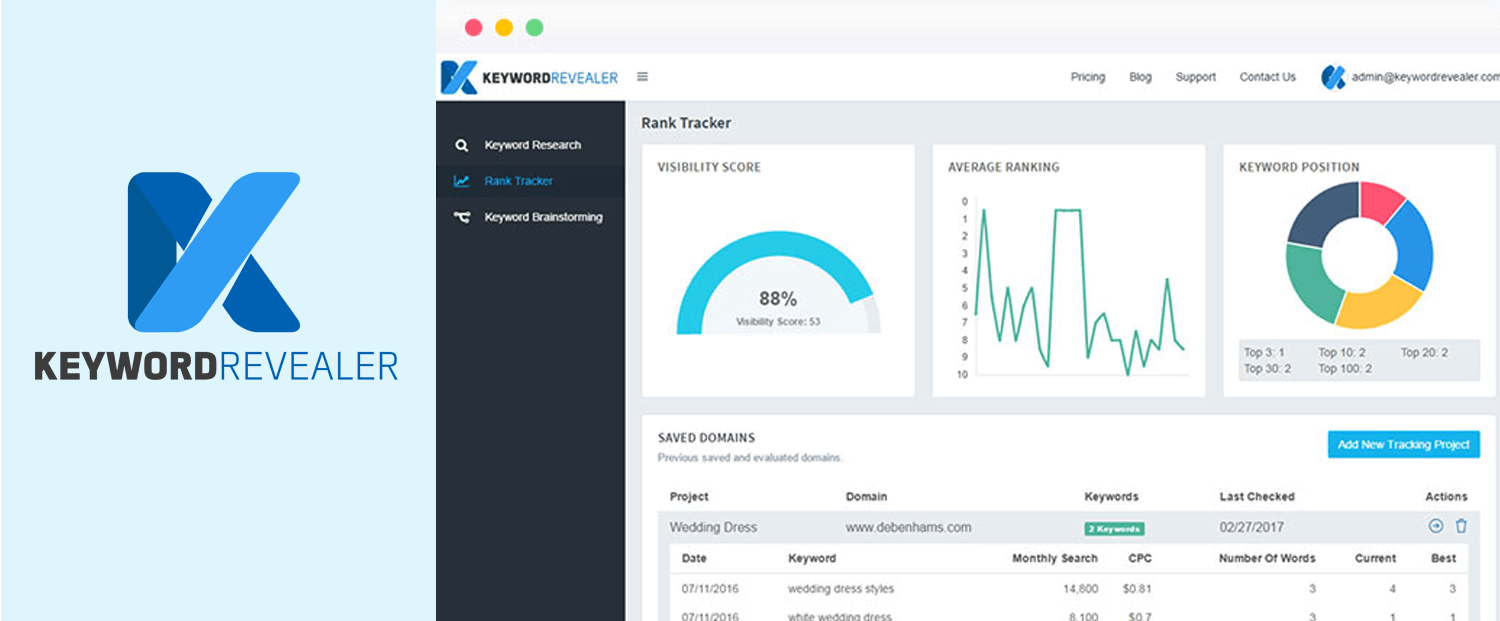
Task: Click the yellow window dot
Action: click(504, 28)
